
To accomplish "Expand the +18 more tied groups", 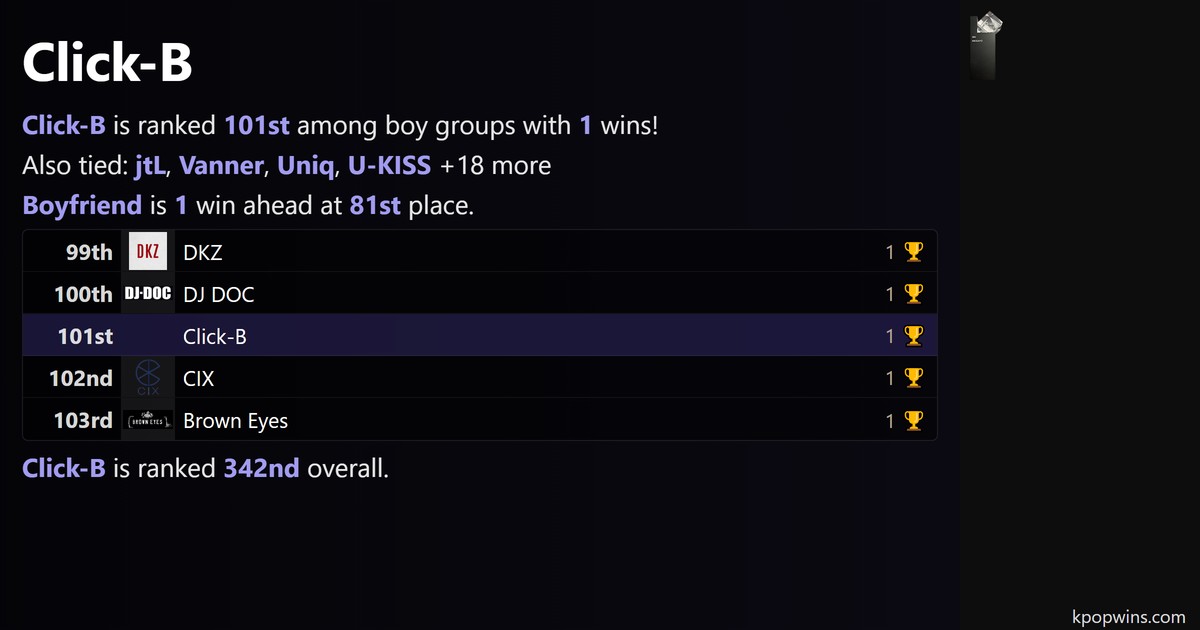I will pyautogui.click(x=495, y=166).
